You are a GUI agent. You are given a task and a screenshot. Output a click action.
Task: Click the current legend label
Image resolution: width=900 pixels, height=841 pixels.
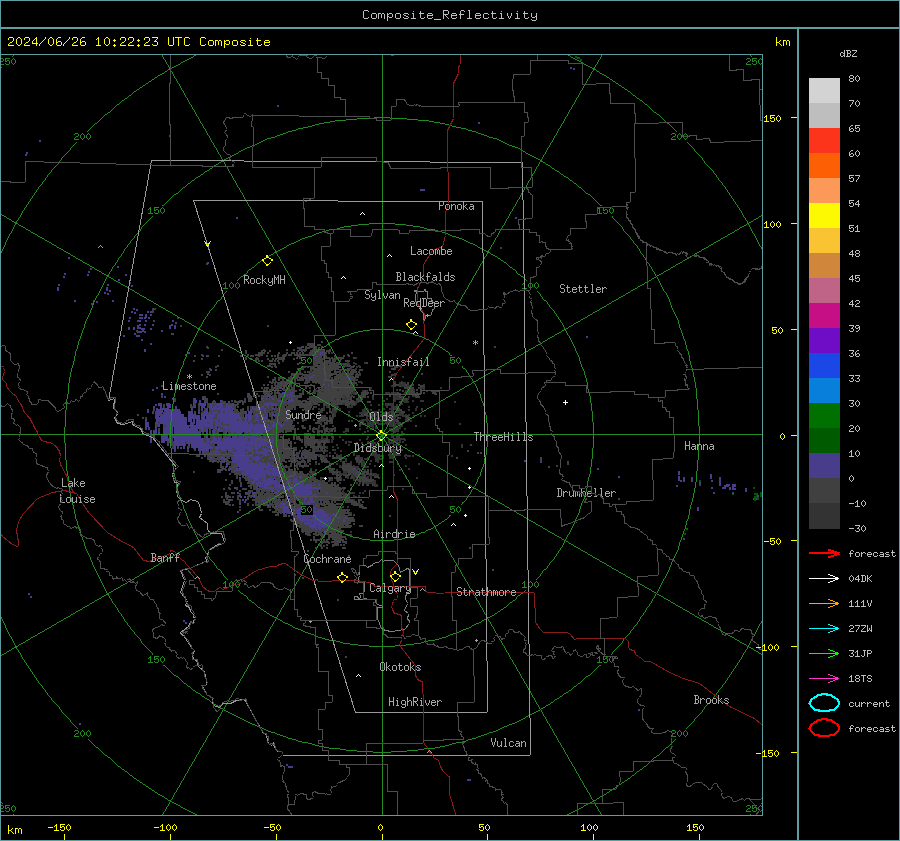tap(869, 704)
